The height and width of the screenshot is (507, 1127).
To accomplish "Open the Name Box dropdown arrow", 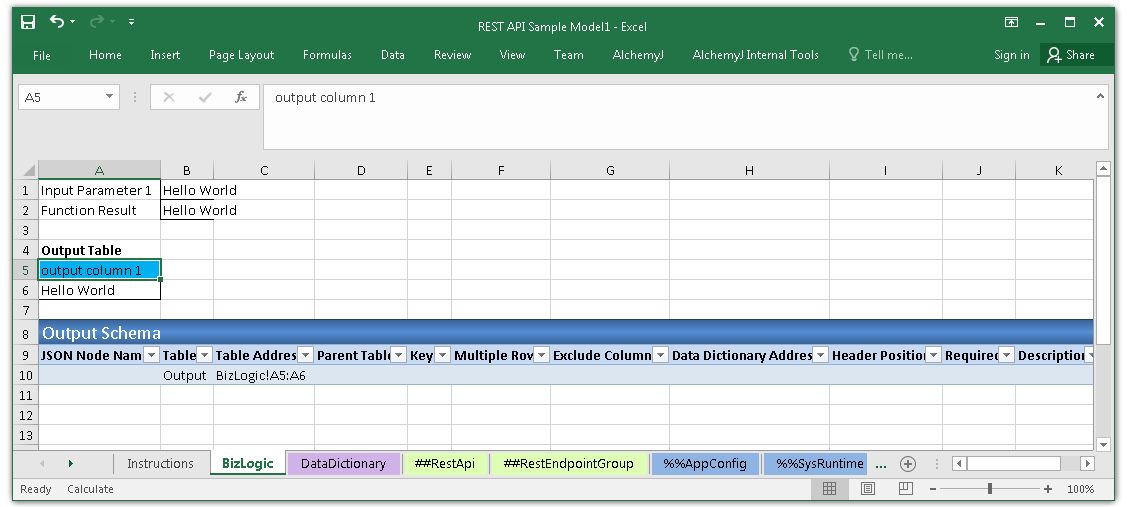I will coord(110,97).
